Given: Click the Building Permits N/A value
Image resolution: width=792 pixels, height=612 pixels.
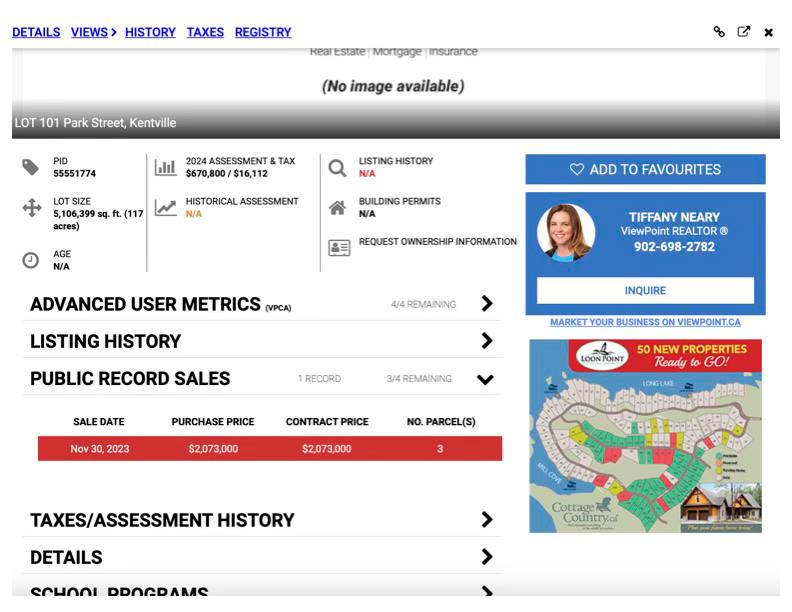Looking at the screenshot, I should coord(367,214).
